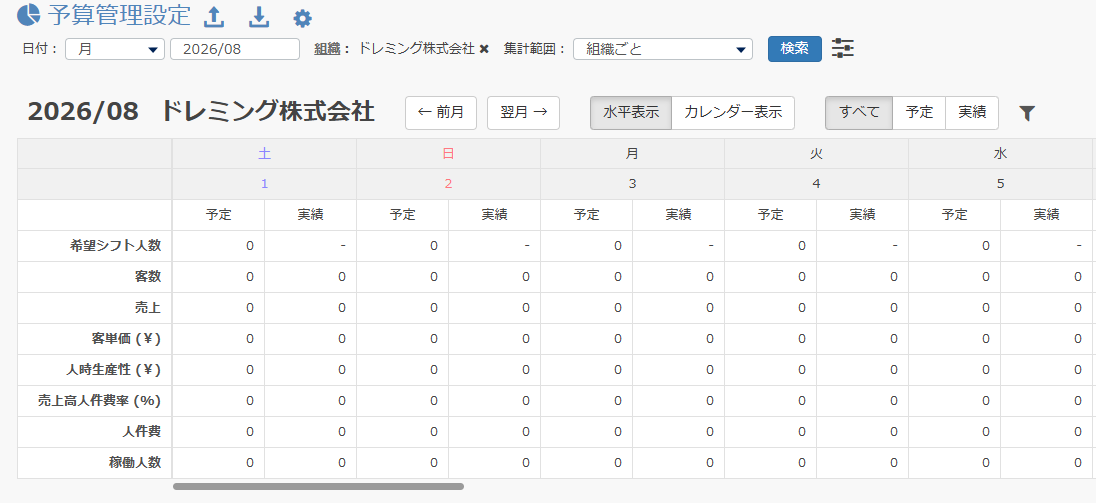Go to the previous month with ← 前月
Image resolution: width=1096 pixels, height=503 pixels.
(x=441, y=113)
